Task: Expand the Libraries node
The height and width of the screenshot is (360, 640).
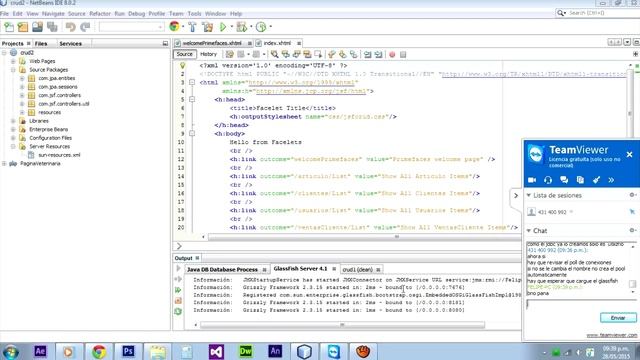Action: (x=13, y=121)
